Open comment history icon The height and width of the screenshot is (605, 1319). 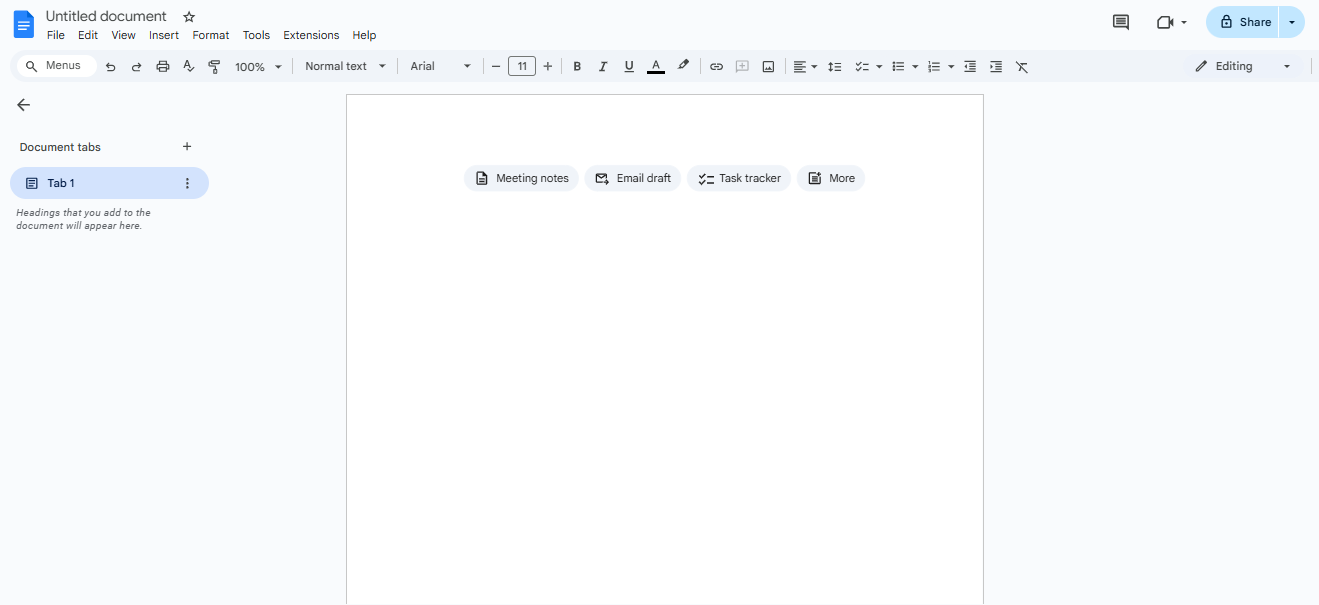tap(1120, 22)
